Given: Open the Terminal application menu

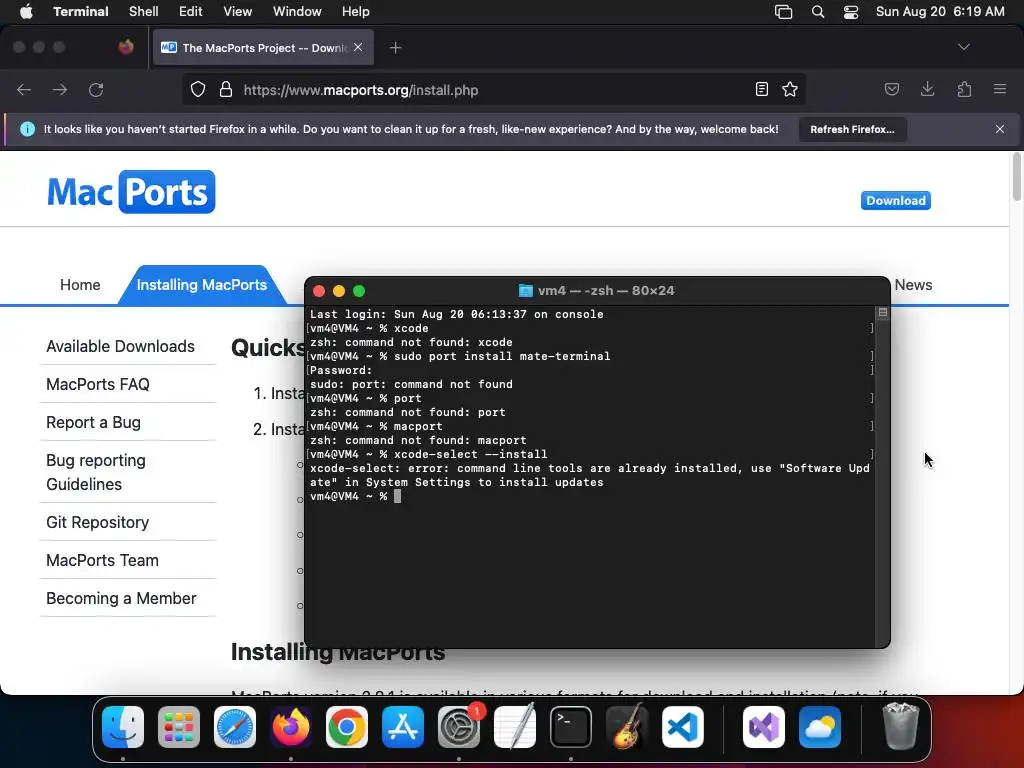Looking at the screenshot, I should pos(81,12).
